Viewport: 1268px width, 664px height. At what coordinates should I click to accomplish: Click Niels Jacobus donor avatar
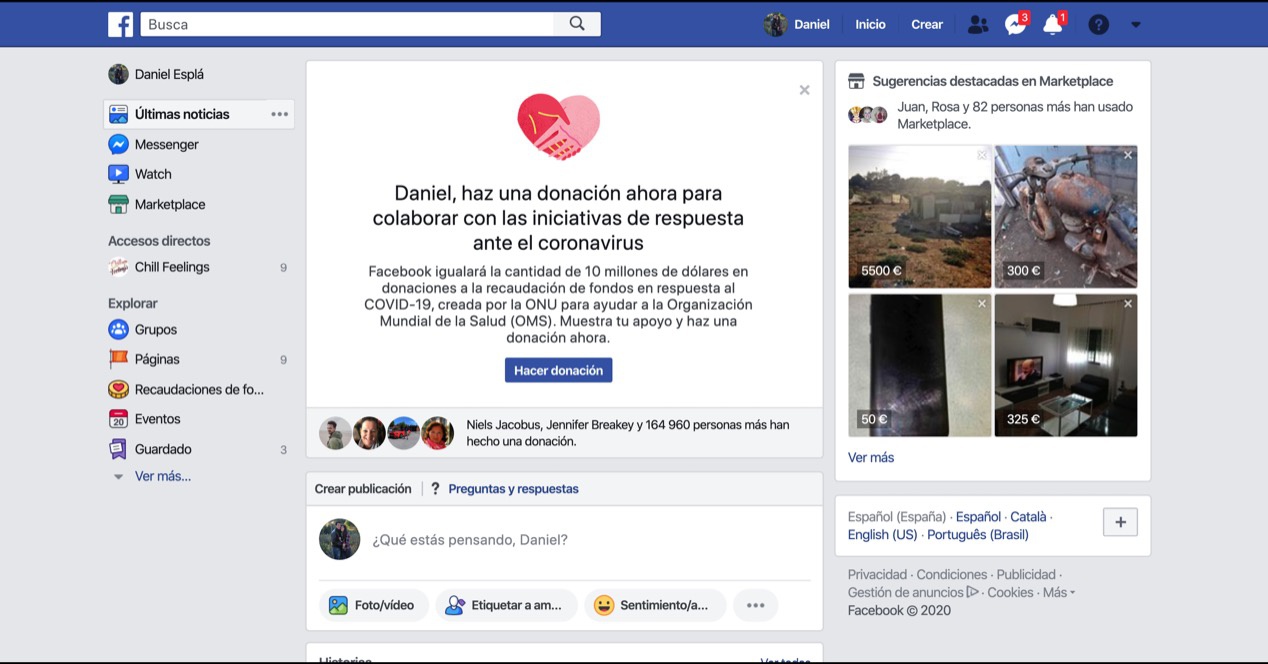pyautogui.click(x=335, y=433)
